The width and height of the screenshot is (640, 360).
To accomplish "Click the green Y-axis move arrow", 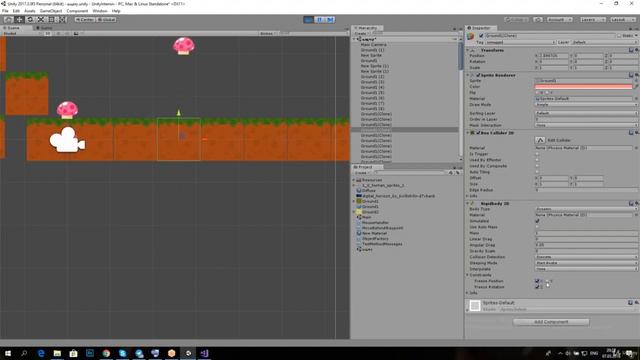I will [x=178, y=112].
